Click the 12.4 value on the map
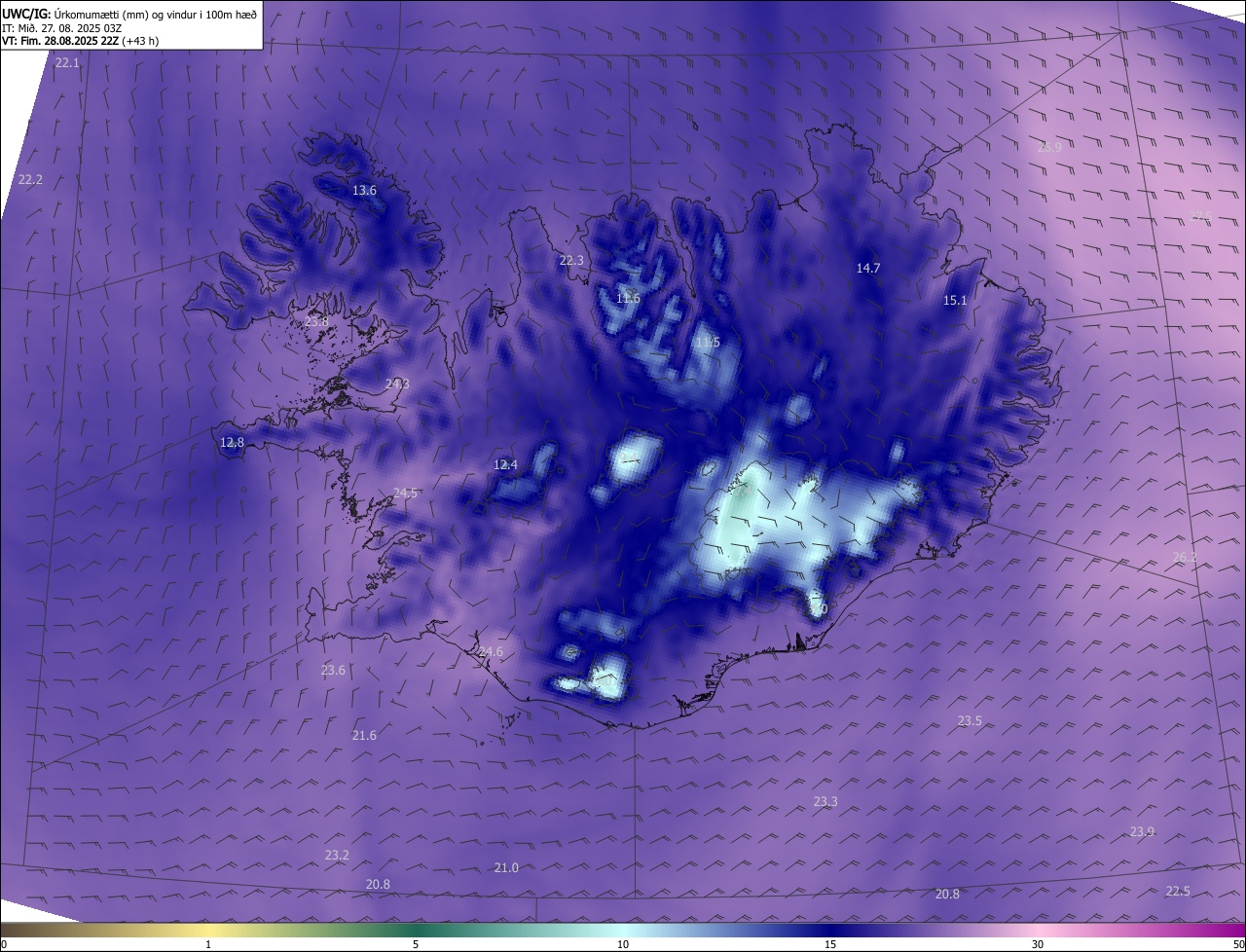The height and width of the screenshot is (952, 1246). tap(505, 465)
